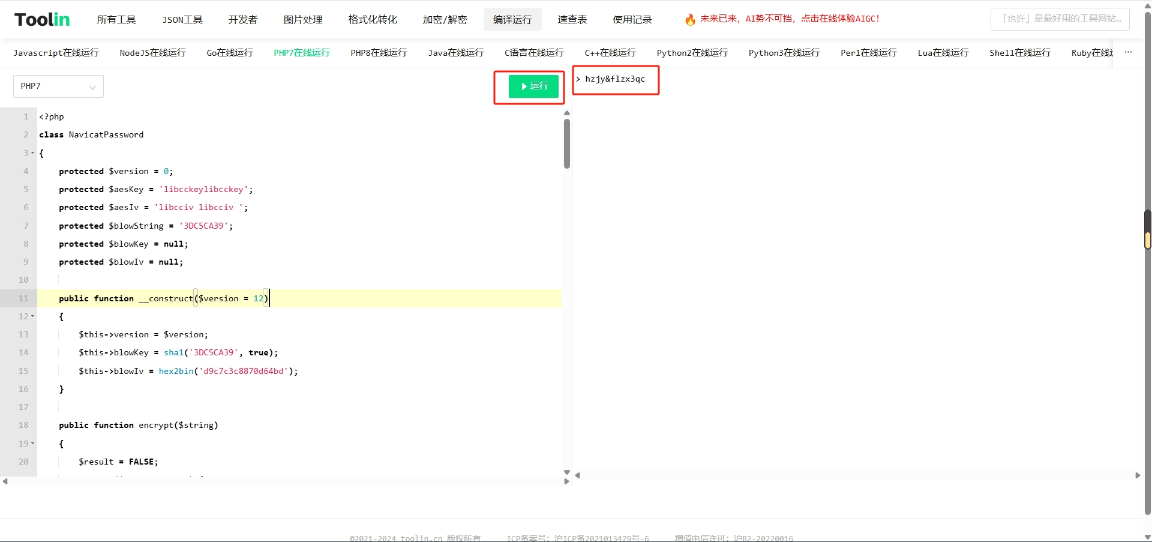
Task: Click line 11 number in the gutter
Action: click(x=22, y=298)
